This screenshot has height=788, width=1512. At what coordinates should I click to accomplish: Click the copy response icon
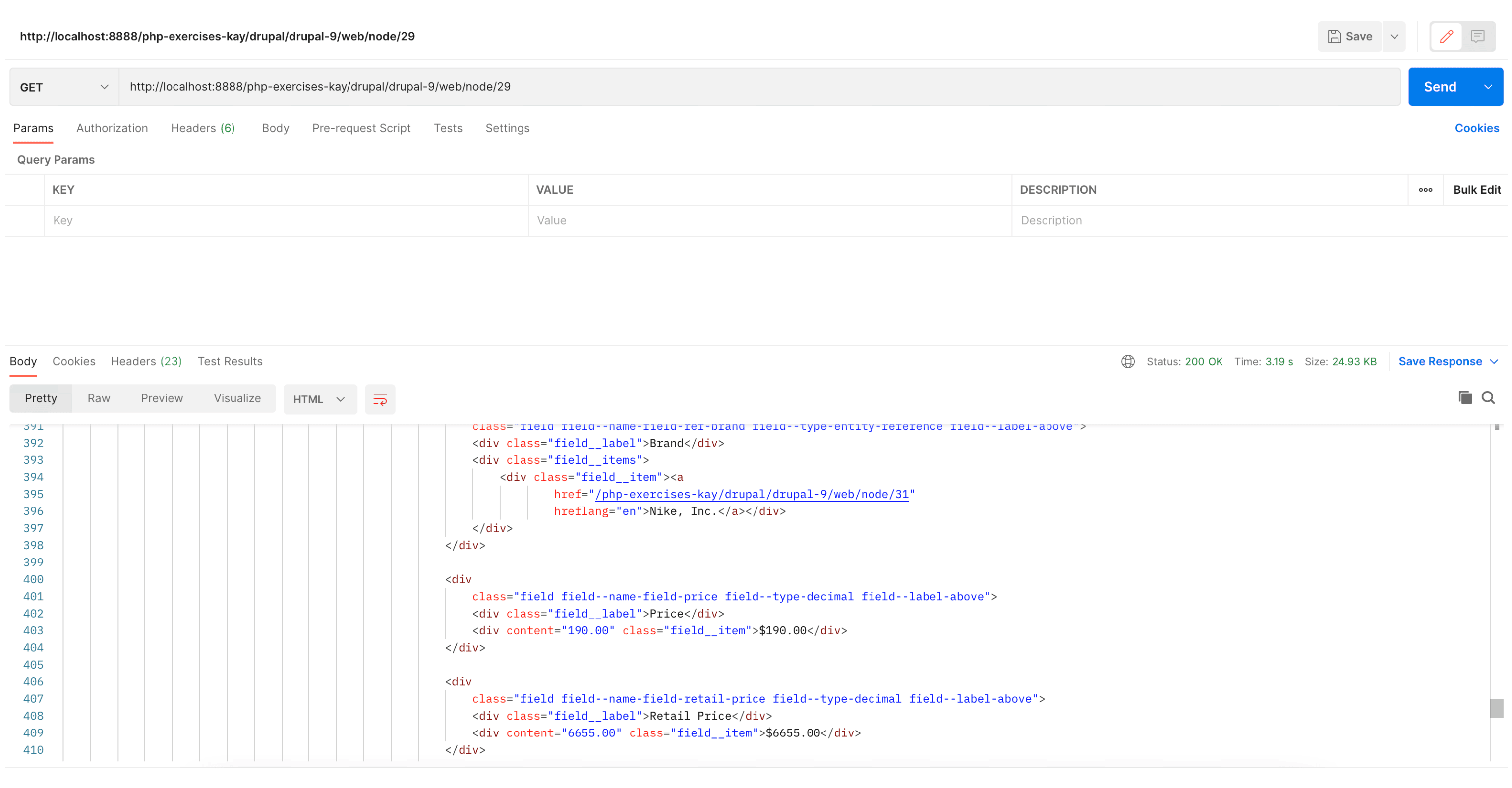(1465, 398)
